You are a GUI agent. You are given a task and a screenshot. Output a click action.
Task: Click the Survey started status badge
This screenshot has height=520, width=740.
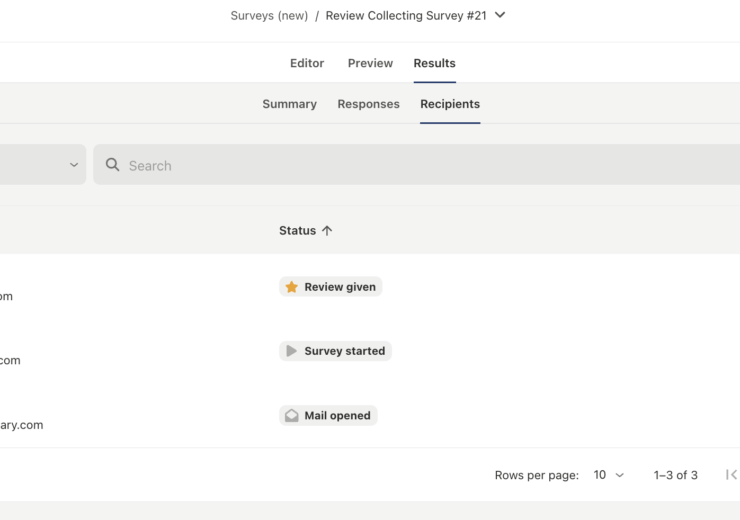tap(336, 351)
